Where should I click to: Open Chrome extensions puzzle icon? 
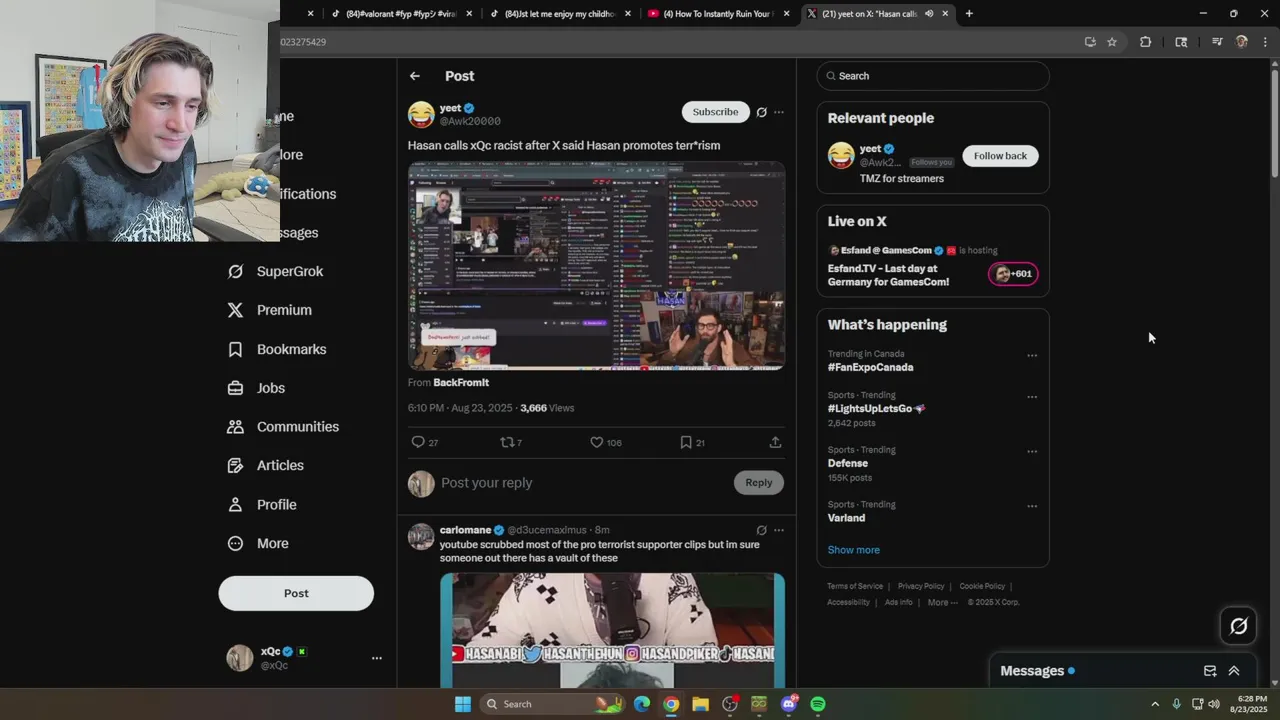click(x=1146, y=42)
